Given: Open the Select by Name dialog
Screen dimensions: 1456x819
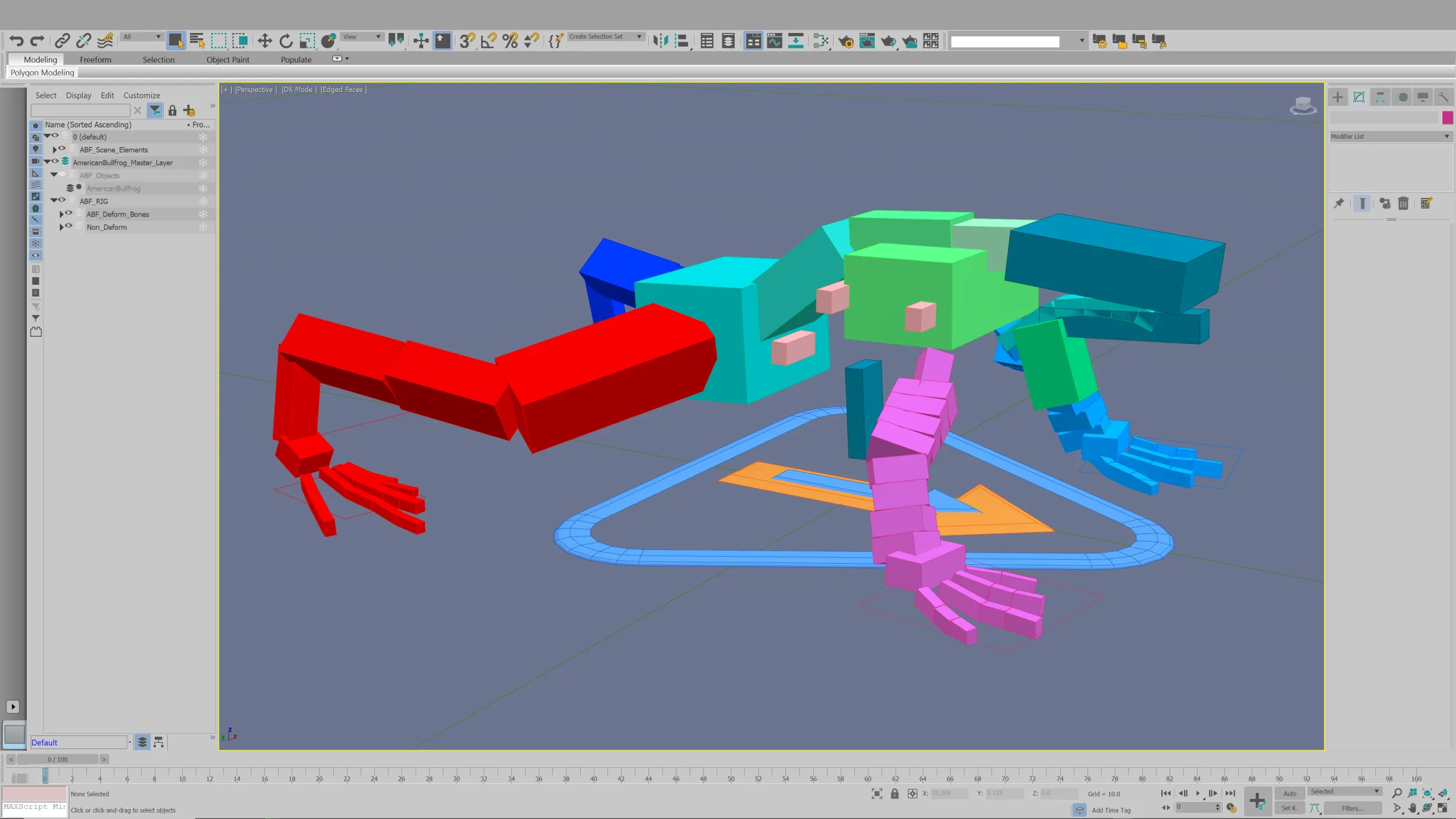Looking at the screenshot, I should tap(197, 40).
